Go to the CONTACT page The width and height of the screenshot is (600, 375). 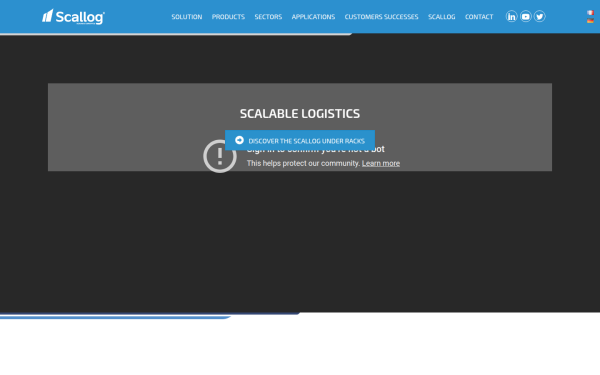[479, 17]
